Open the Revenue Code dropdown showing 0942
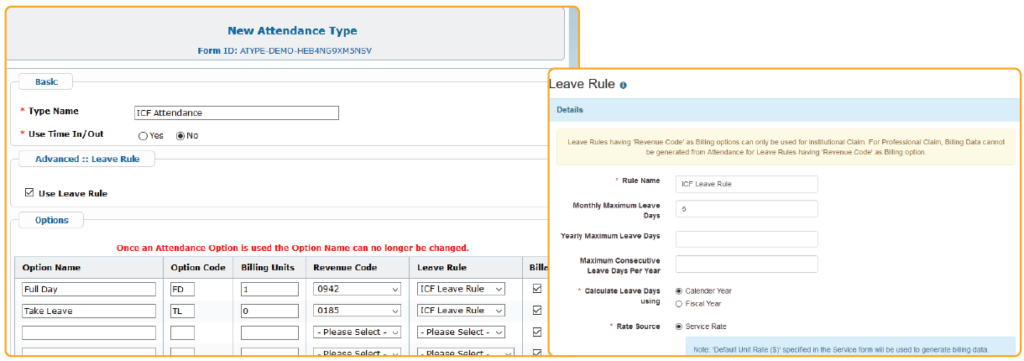The height and width of the screenshot is (361, 1024). coord(357,289)
